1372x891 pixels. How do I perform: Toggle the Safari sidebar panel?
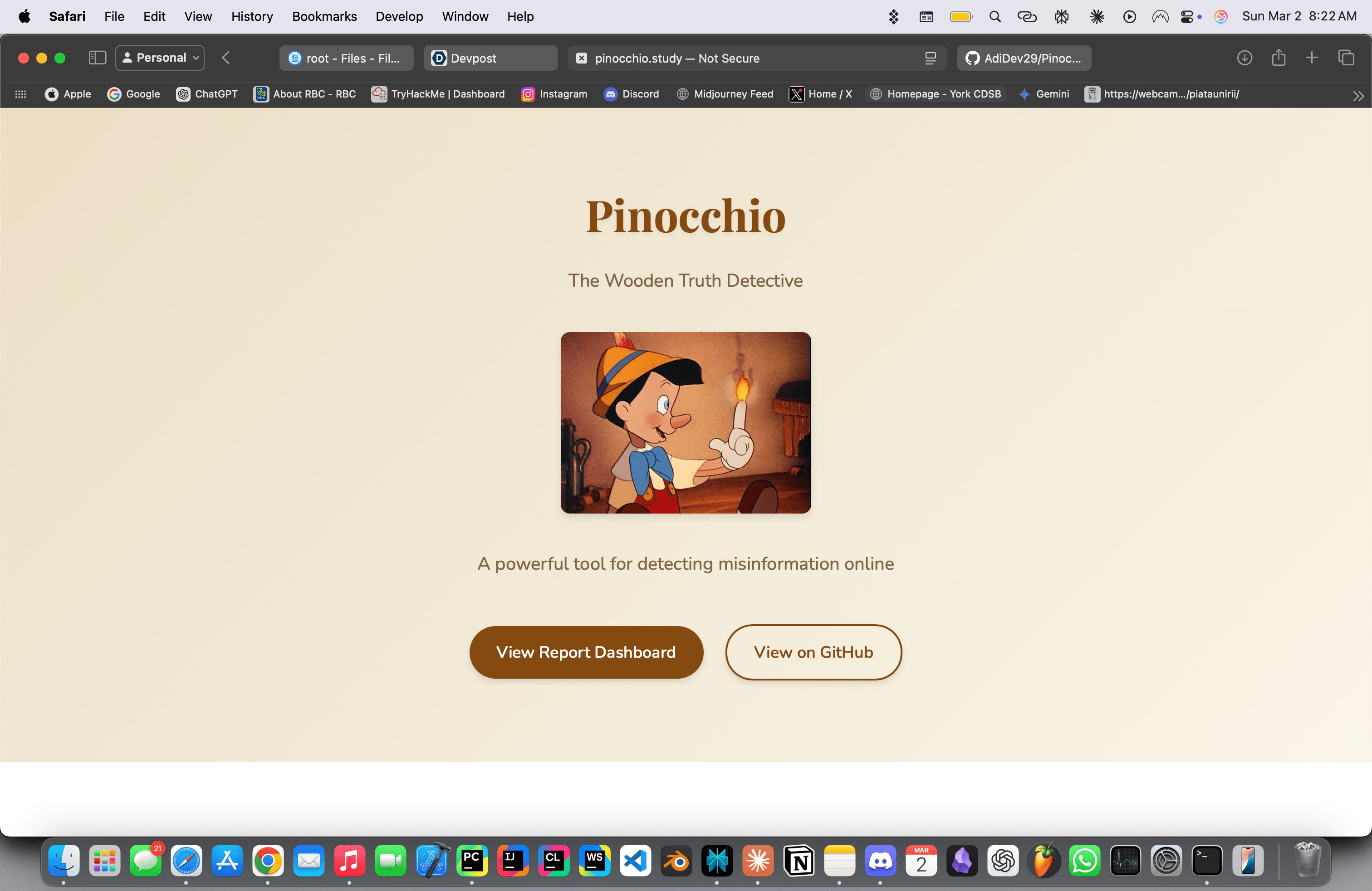tap(97, 58)
